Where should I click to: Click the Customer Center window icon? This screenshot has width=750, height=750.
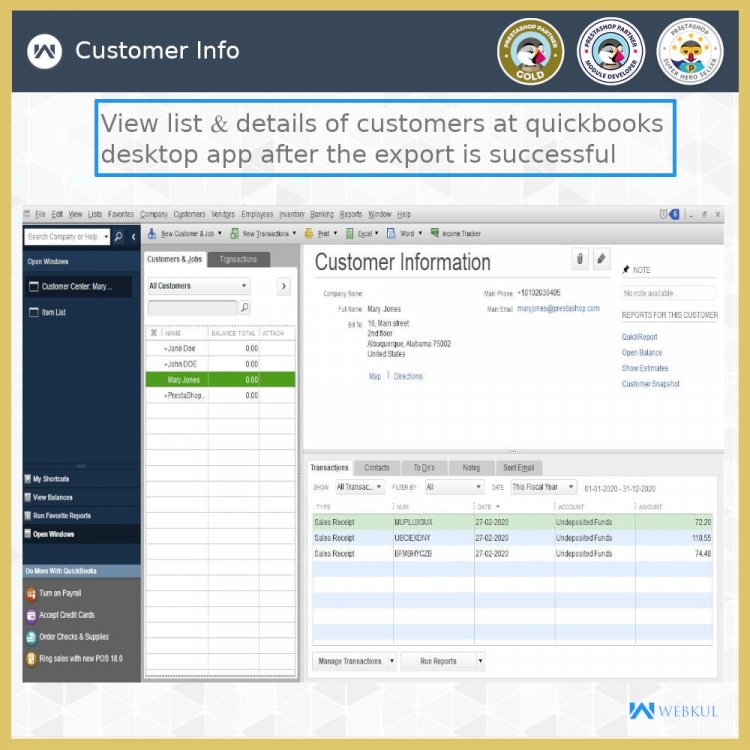pos(34,287)
